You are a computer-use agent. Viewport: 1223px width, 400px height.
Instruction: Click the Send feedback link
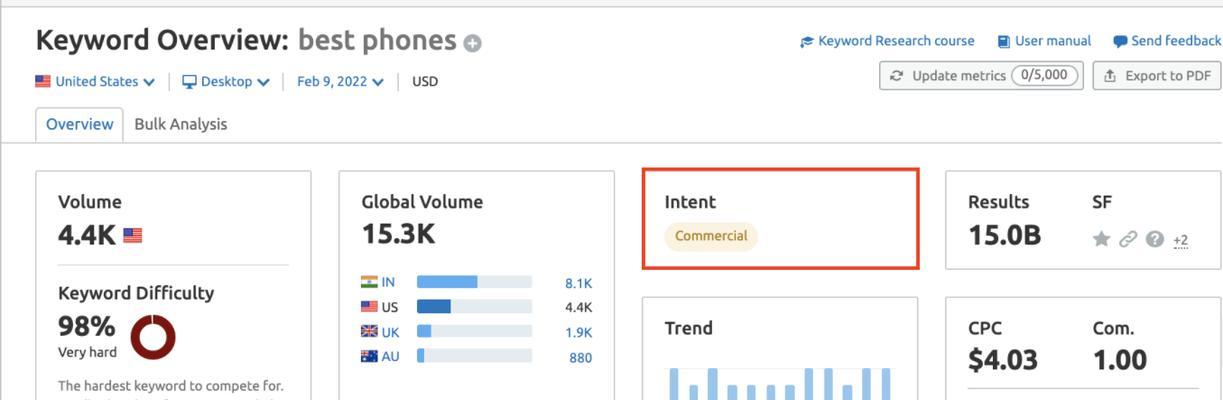click(x=1167, y=41)
